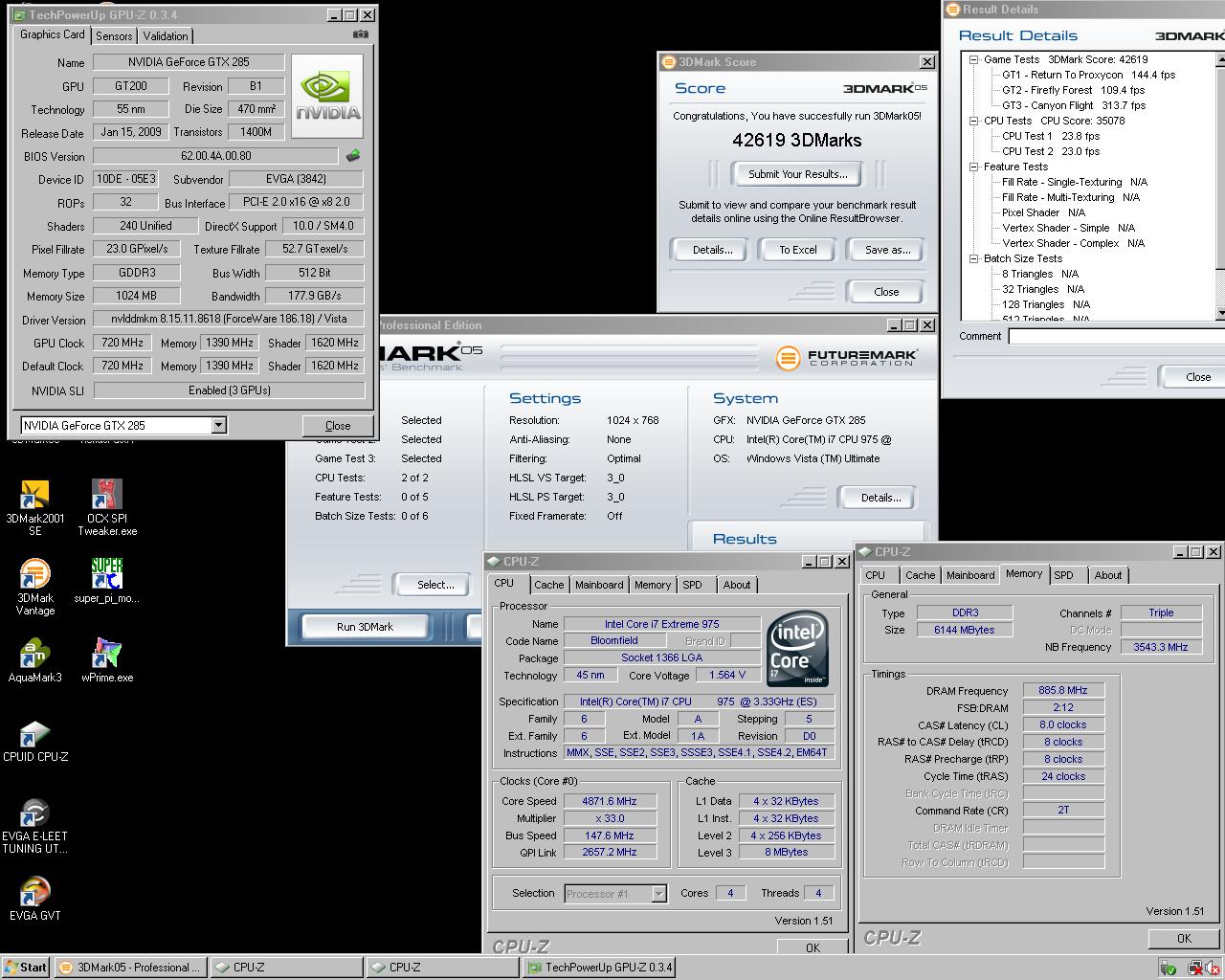Open the Memory tab in the CPU-Z CPU window
The width and height of the screenshot is (1225, 980).
[653, 585]
